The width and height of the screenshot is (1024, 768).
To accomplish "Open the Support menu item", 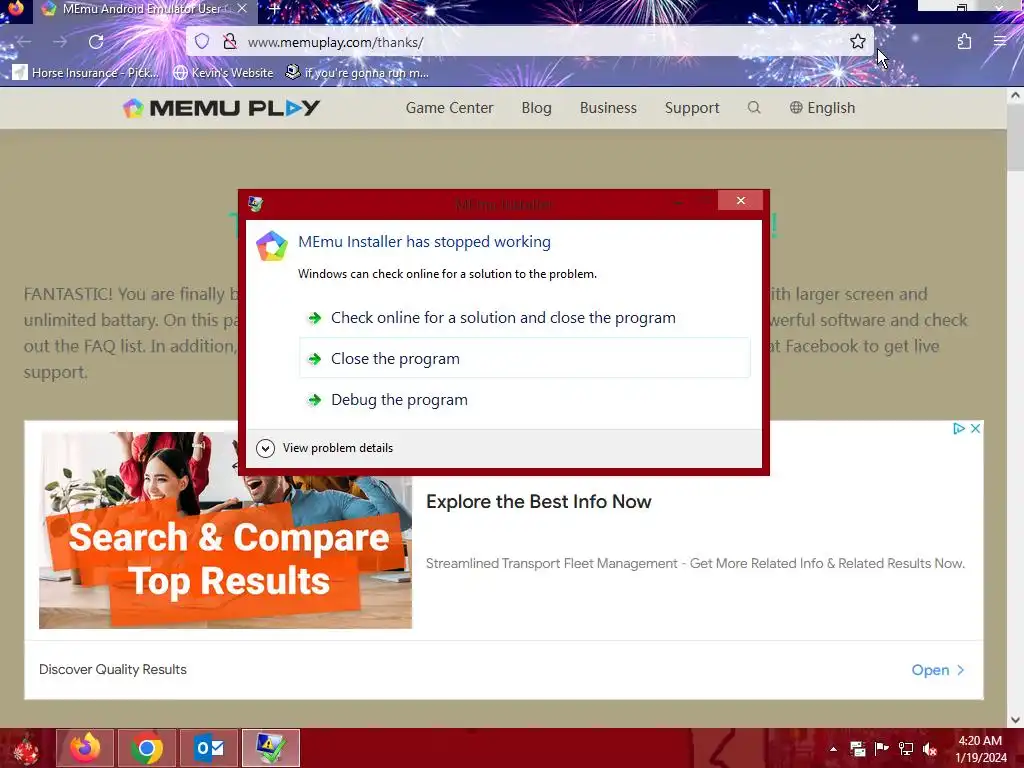I will [x=692, y=108].
